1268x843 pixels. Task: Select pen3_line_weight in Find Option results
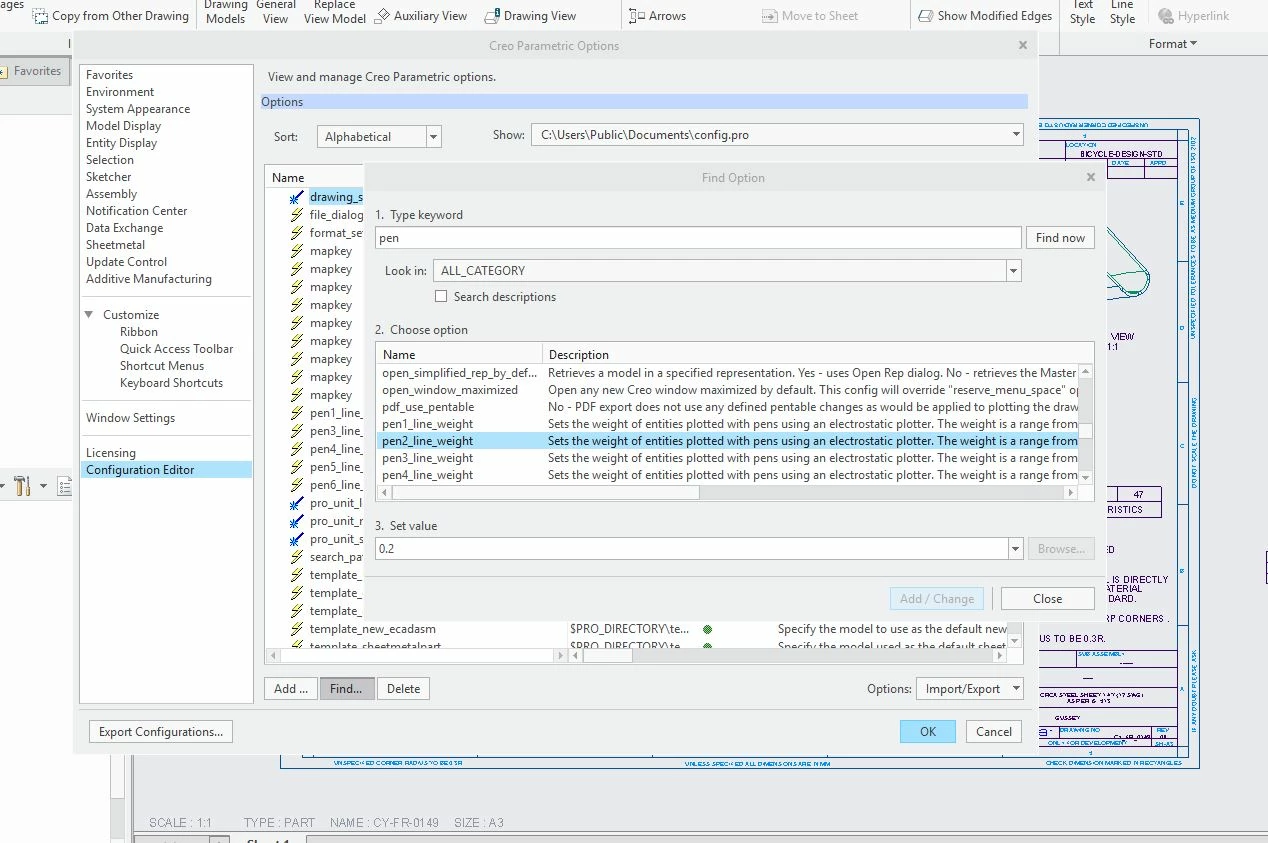pos(727,458)
